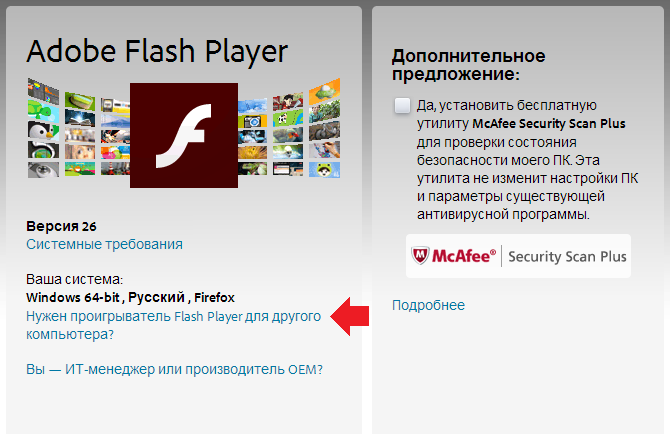Open the Системные требования link
The width and height of the screenshot is (670, 434).
click(x=104, y=244)
